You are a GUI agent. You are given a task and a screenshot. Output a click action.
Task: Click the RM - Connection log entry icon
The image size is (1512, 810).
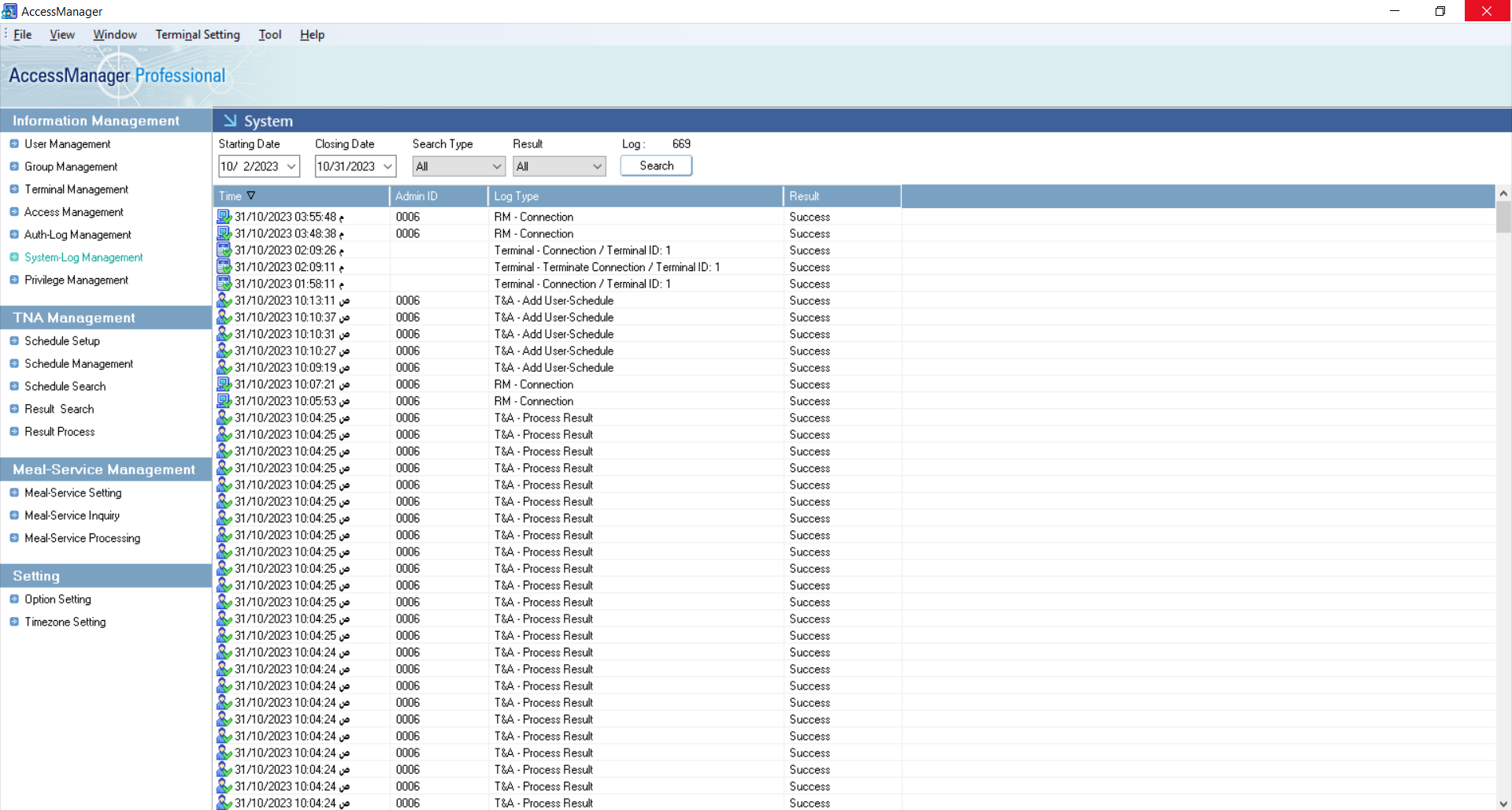[x=224, y=217]
